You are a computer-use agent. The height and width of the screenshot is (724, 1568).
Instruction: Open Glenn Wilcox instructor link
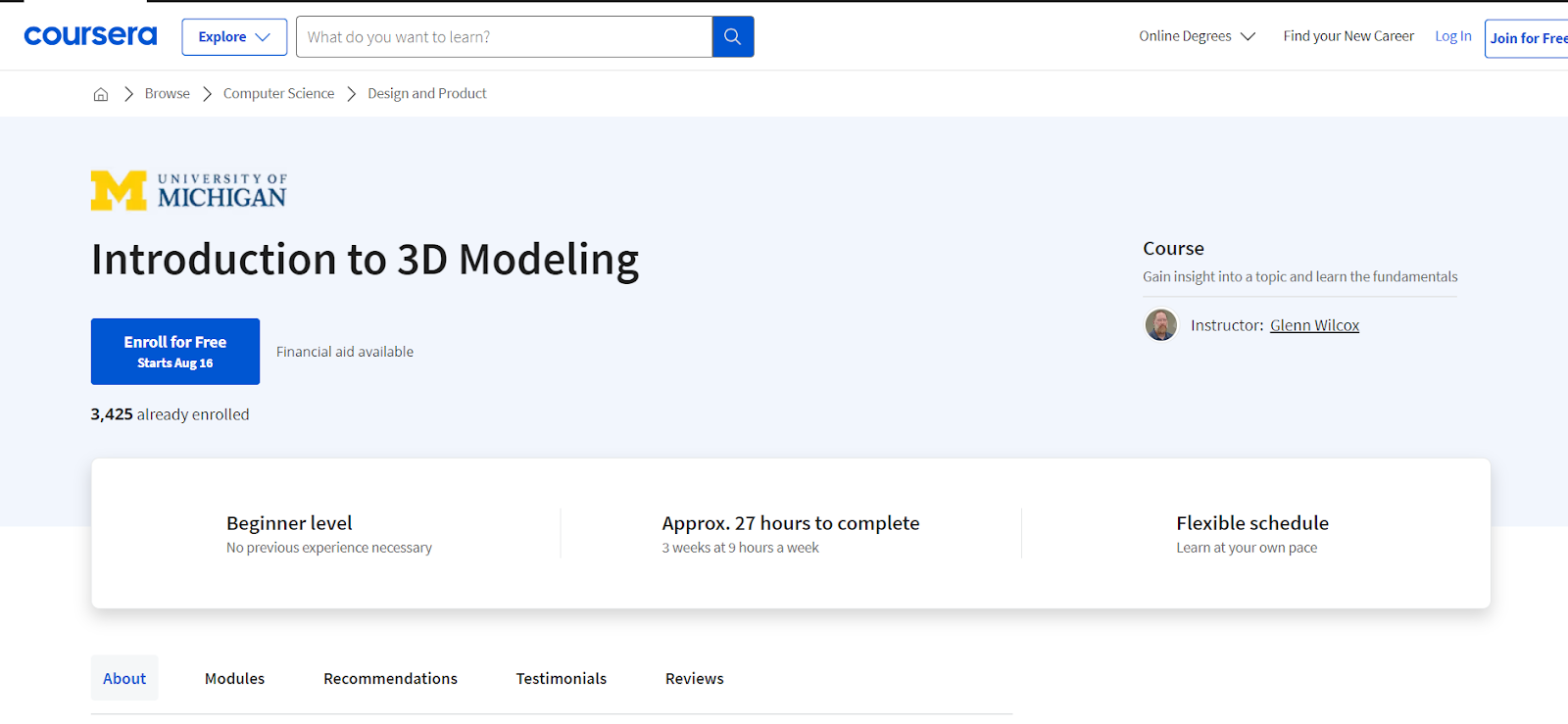coord(1314,325)
